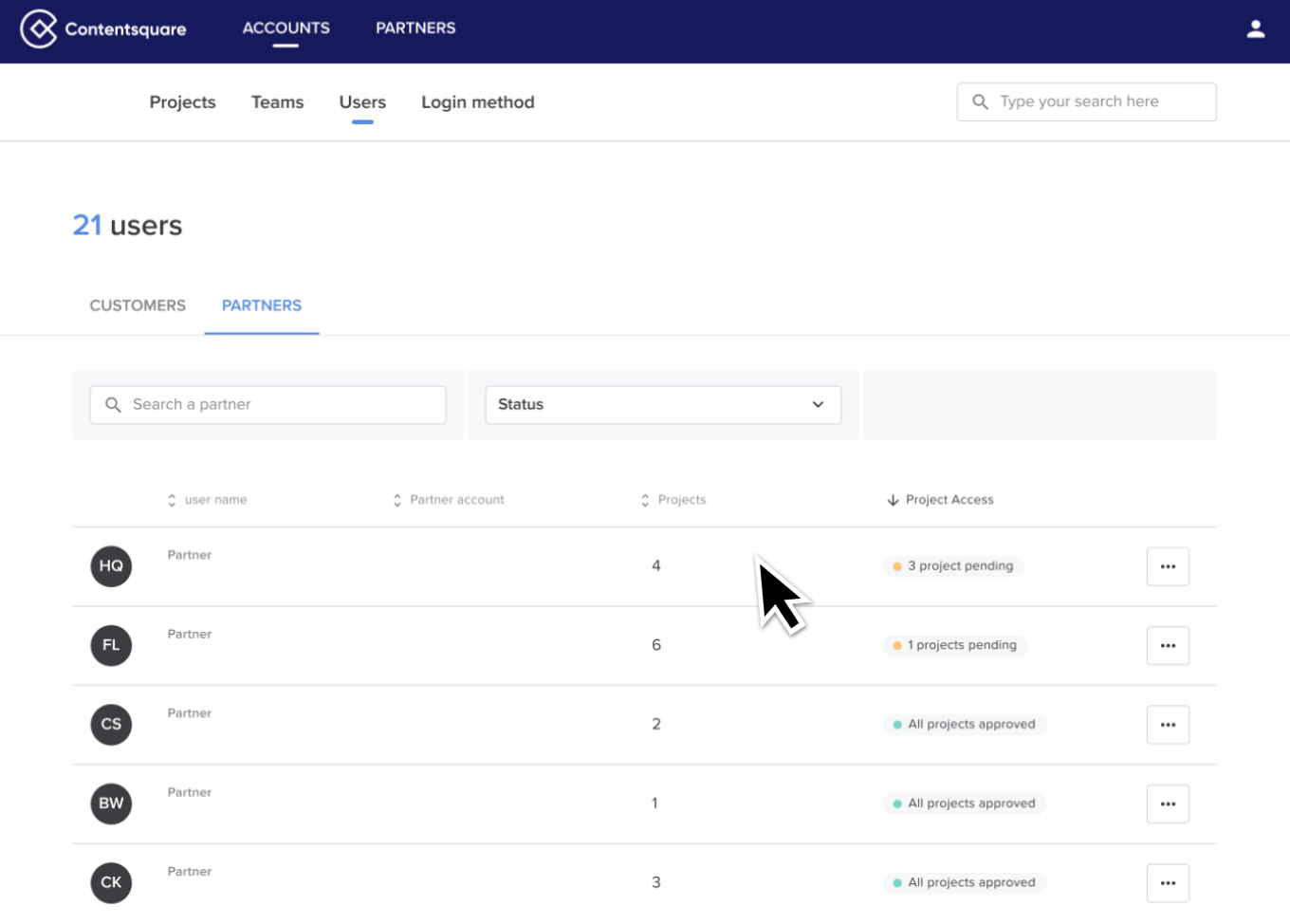The image size is (1290, 924).
Task: Select the PARTNERS sub-tab under users
Action: coord(262,305)
